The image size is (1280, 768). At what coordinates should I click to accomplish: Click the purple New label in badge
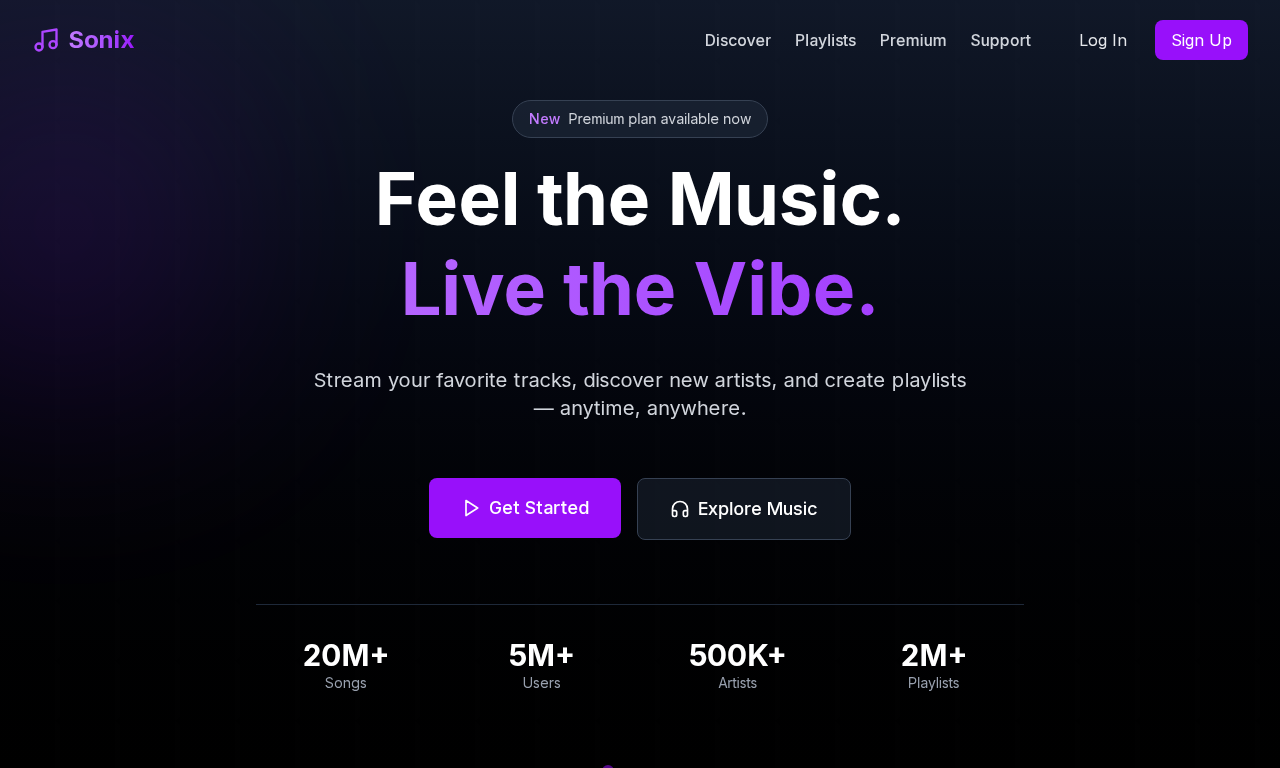tap(544, 119)
